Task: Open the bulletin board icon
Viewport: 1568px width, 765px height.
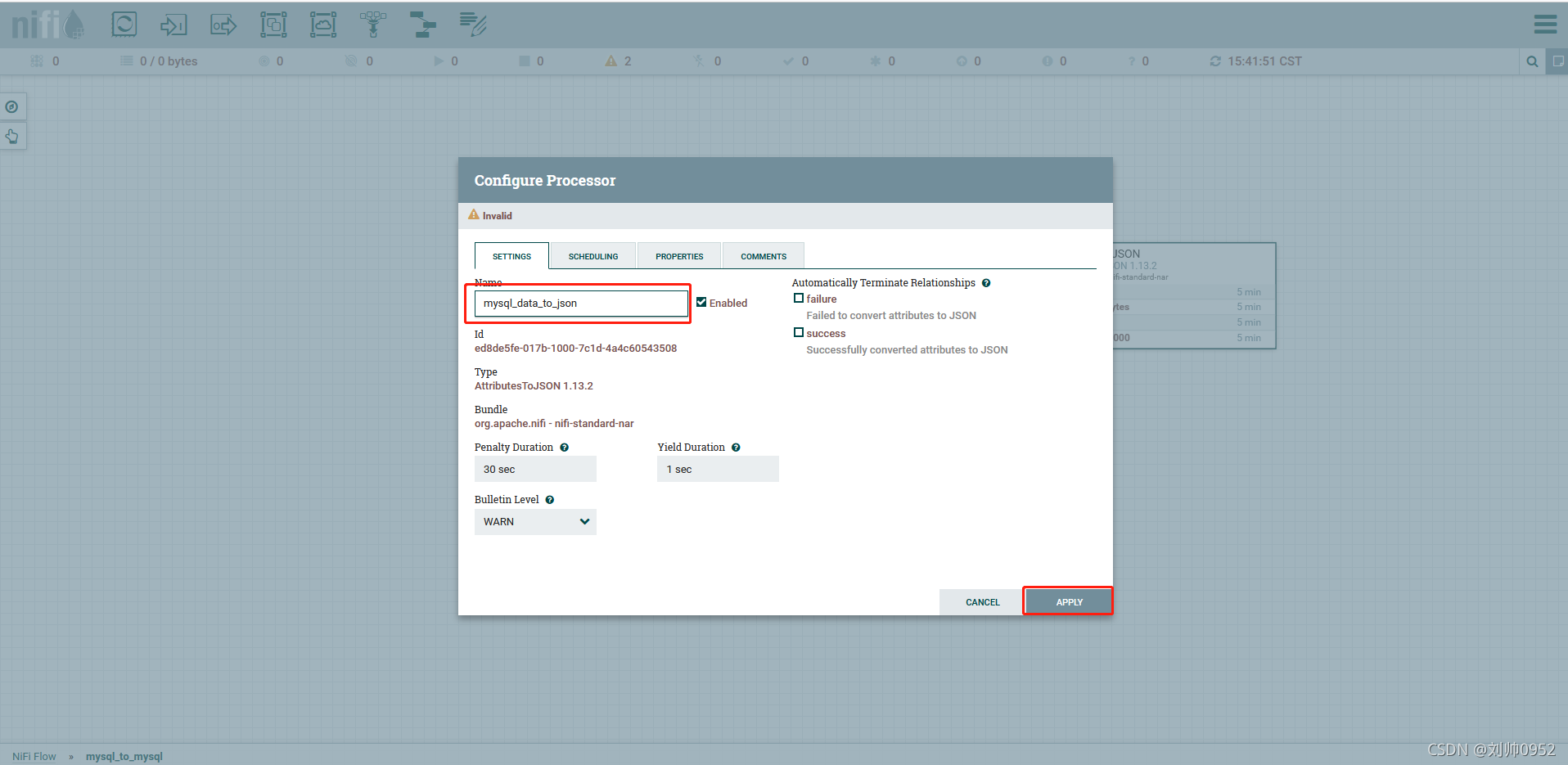Action: pos(1557,61)
